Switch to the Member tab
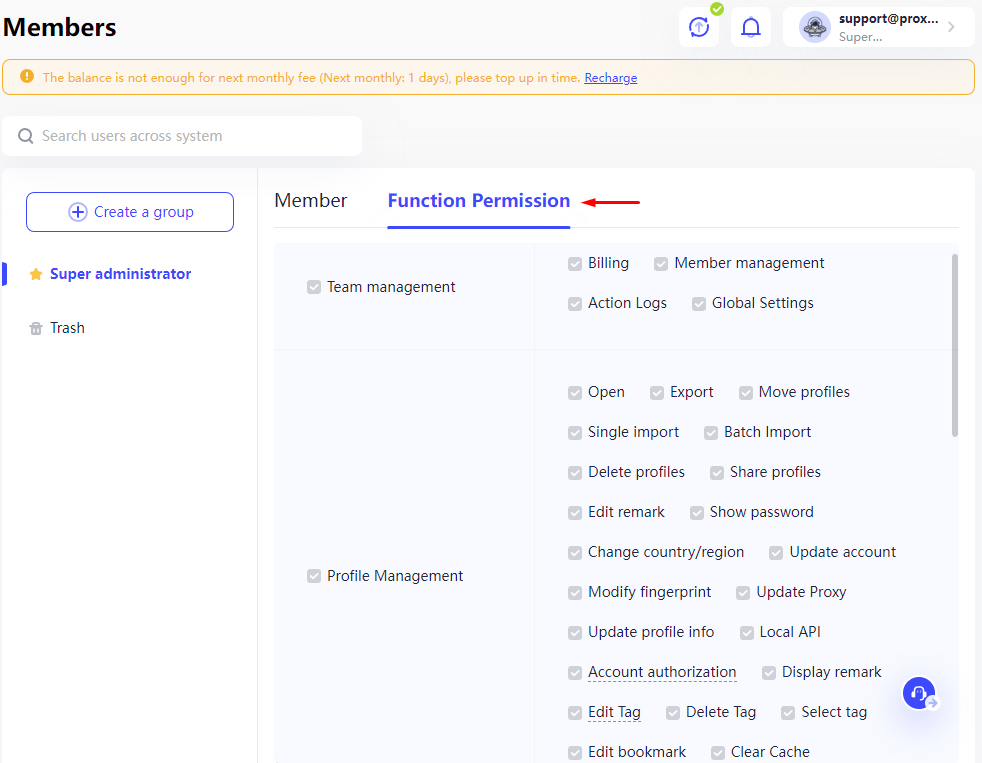The width and height of the screenshot is (982, 763). [311, 200]
